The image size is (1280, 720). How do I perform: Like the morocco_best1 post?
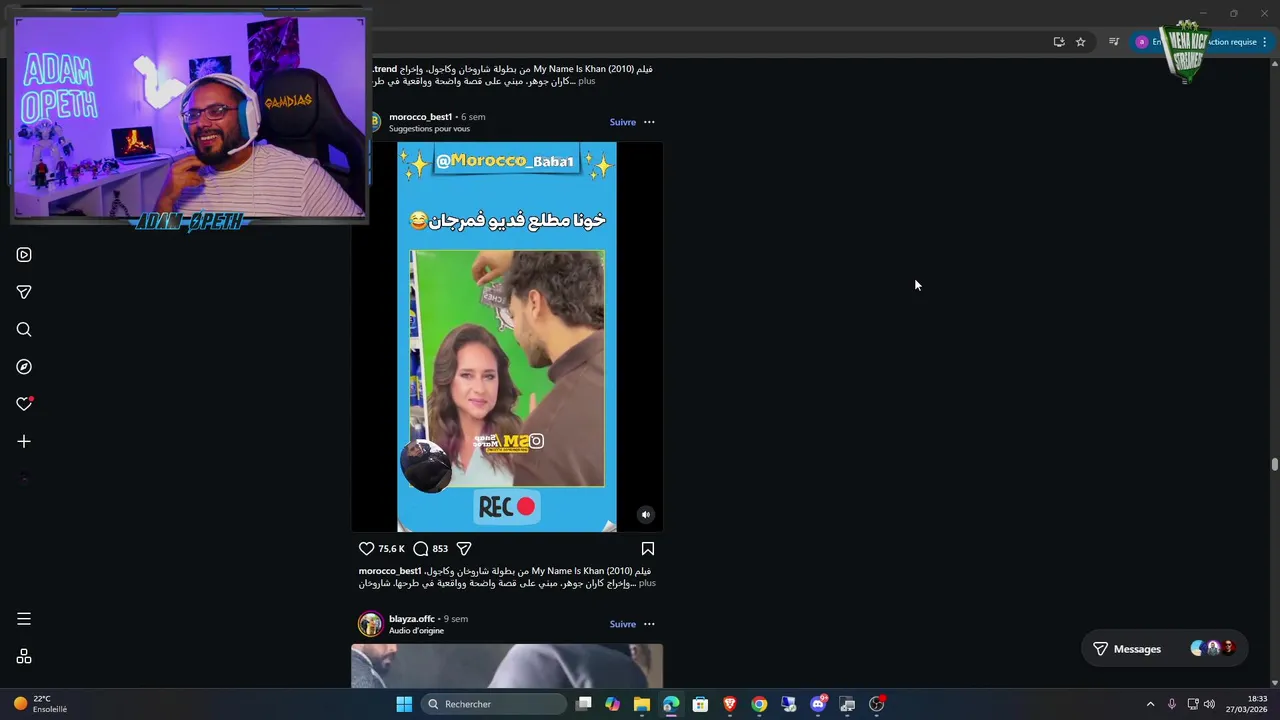366,548
